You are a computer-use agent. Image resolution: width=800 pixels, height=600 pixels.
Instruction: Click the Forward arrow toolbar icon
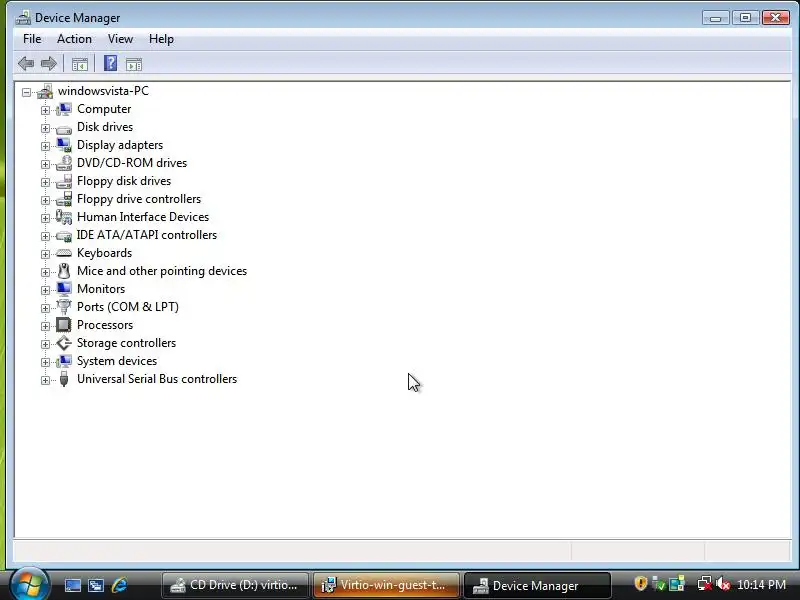coord(49,64)
